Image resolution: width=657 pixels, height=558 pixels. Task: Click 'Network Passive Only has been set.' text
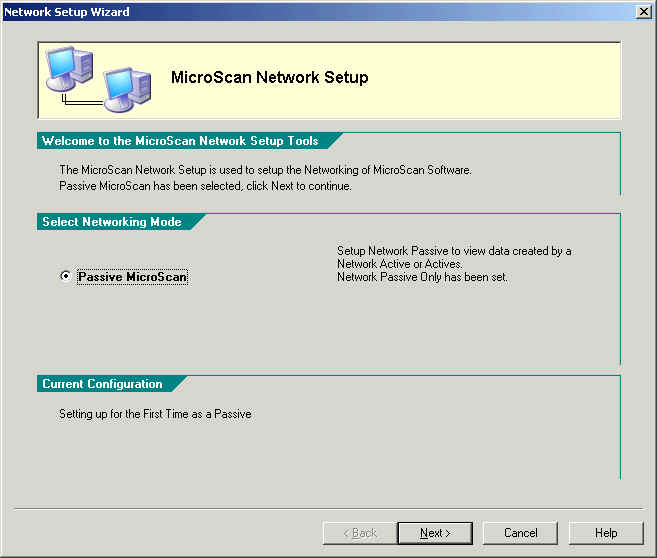[422, 277]
